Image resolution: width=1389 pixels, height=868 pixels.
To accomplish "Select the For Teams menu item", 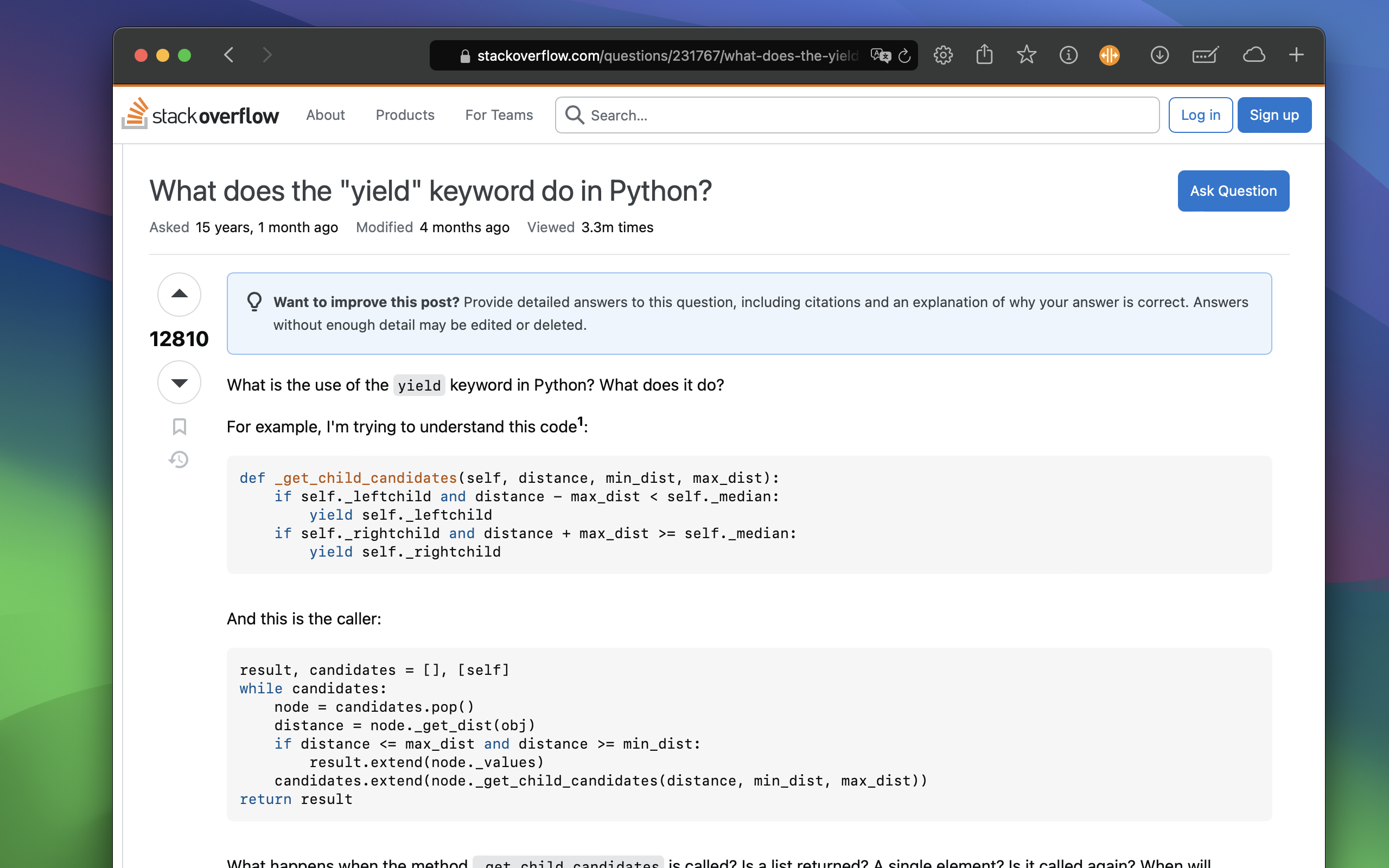I will tap(499, 115).
